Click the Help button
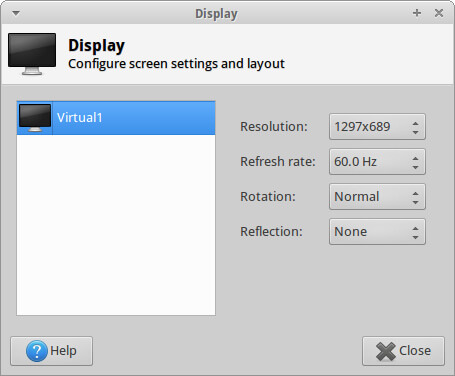 [52, 351]
